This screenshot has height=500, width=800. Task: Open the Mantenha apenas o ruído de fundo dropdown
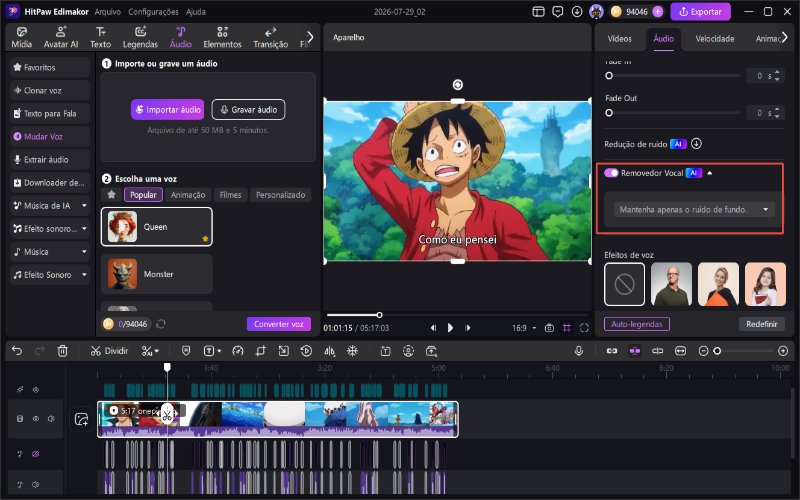(694, 209)
